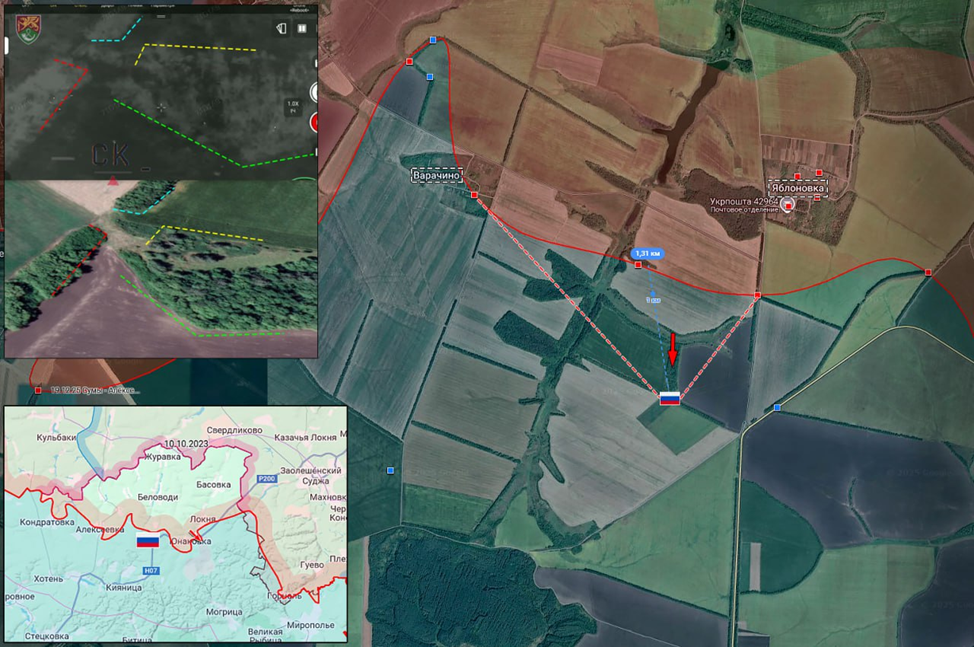Click the red record button in drone feed
The width and height of the screenshot is (974, 647).
314,123
